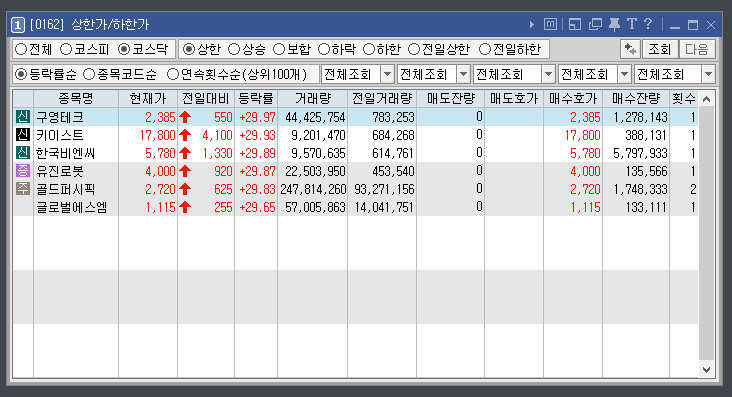Open the fifth 전체조회 dropdown

(x=709, y=74)
